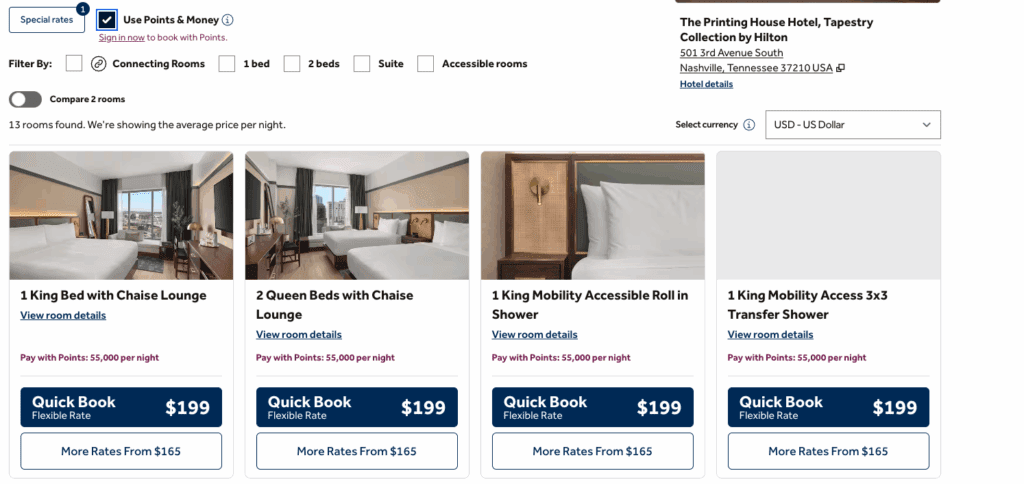Click the external link icon beside address

[841, 68]
